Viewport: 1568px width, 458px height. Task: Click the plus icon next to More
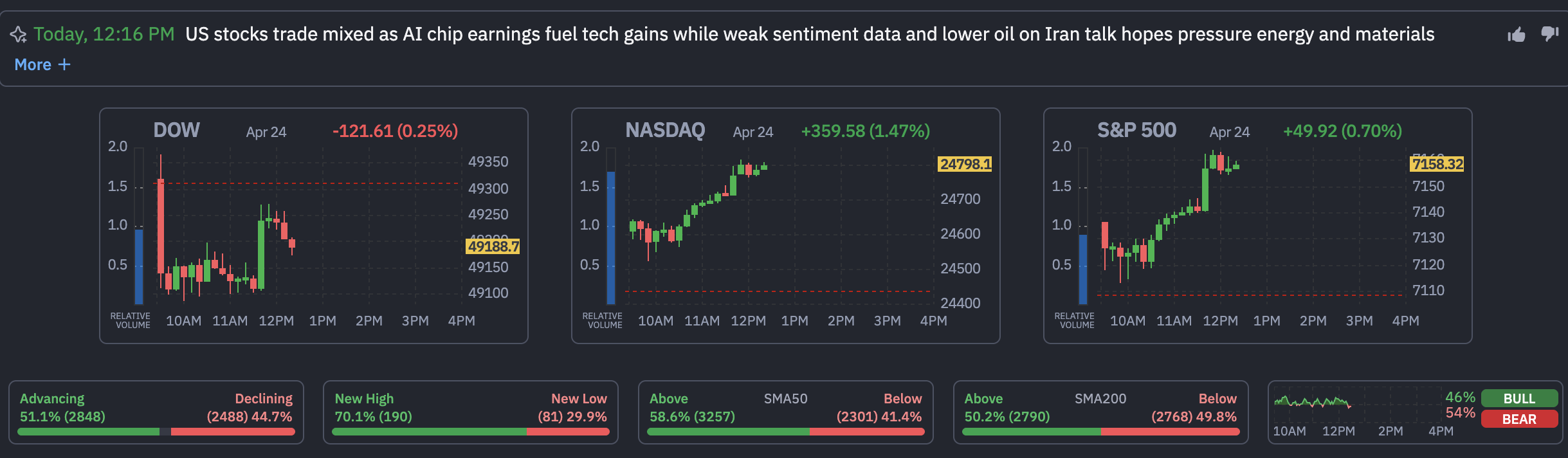pos(65,64)
